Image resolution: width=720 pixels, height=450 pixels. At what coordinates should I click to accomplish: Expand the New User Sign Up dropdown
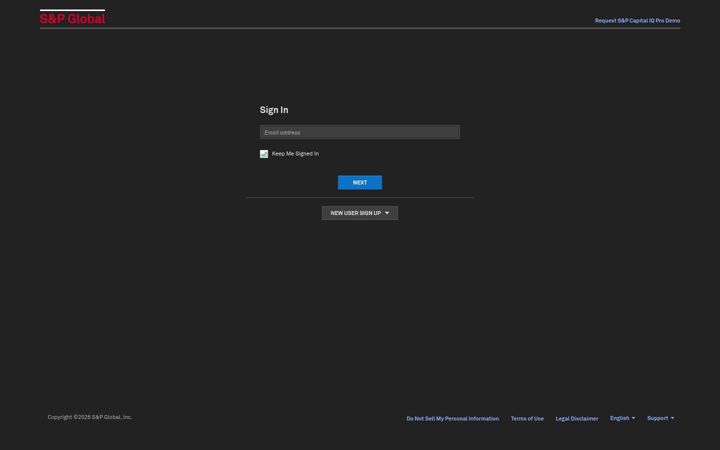pyautogui.click(x=360, y=213)
